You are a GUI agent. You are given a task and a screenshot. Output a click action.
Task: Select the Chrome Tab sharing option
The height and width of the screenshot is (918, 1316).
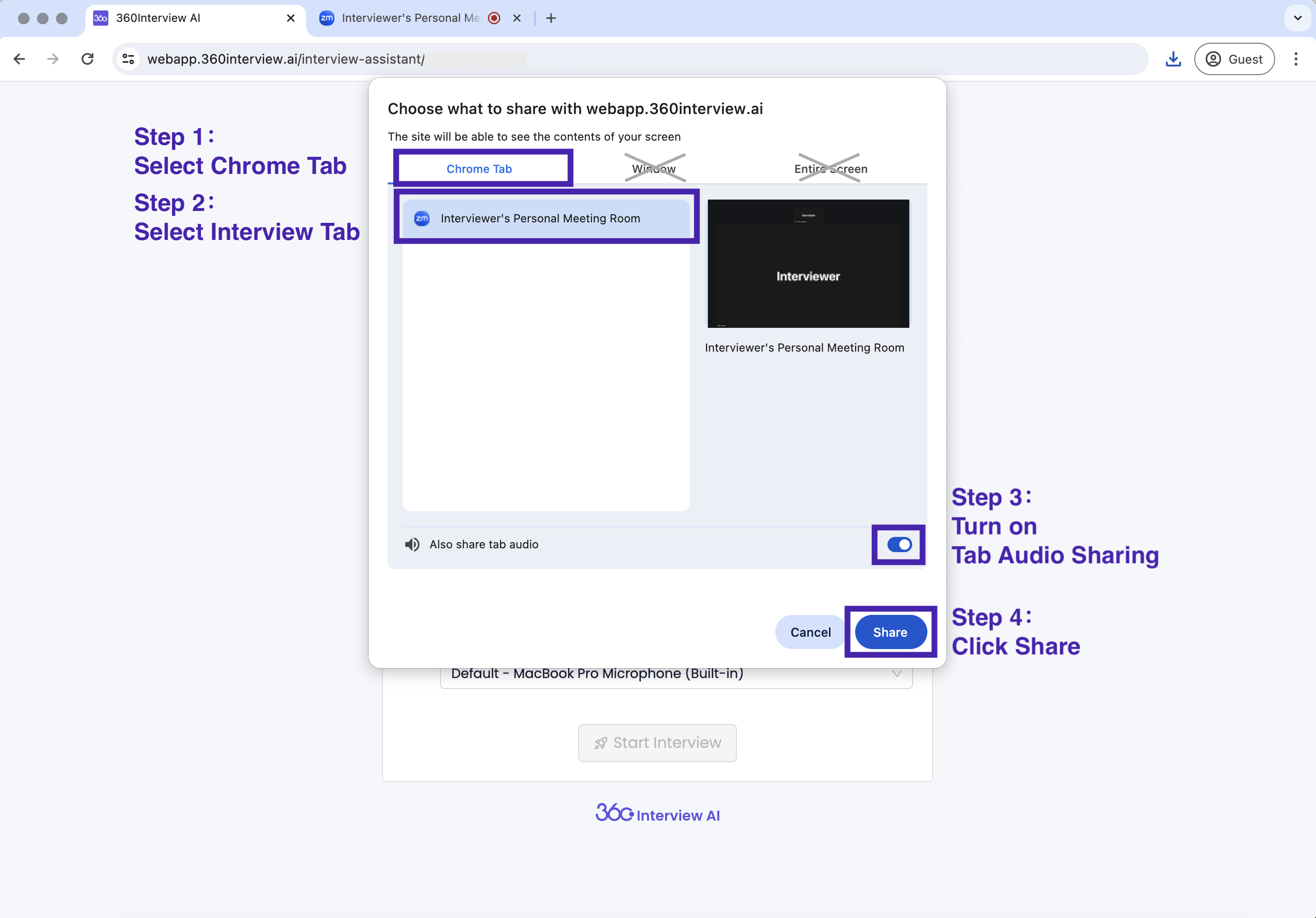pos(479,169)
